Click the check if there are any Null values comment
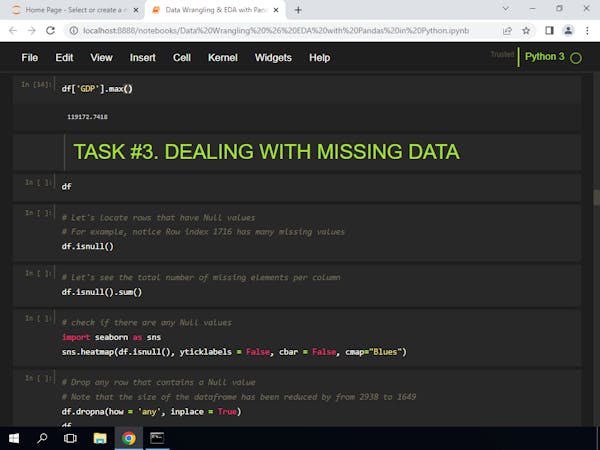 point(147,323)
